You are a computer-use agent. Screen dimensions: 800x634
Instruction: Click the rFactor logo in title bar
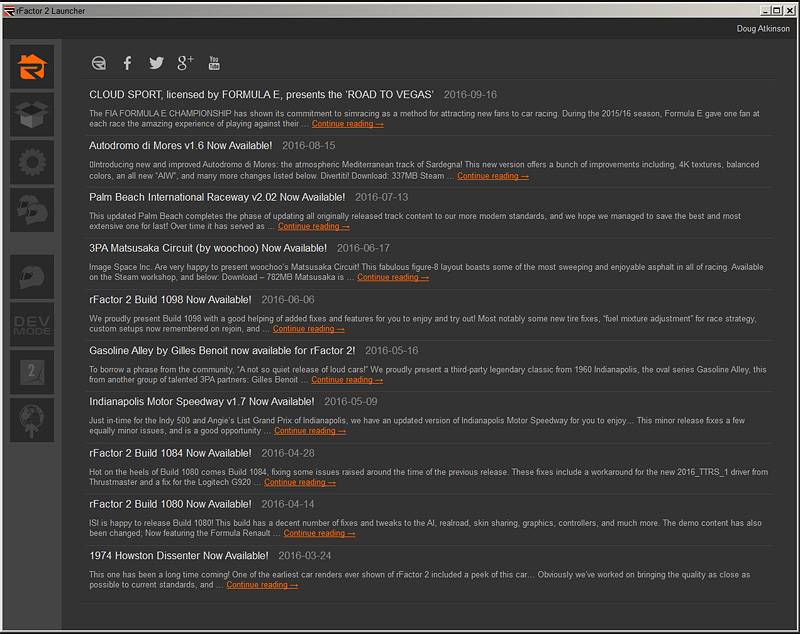tap(9, 11)
